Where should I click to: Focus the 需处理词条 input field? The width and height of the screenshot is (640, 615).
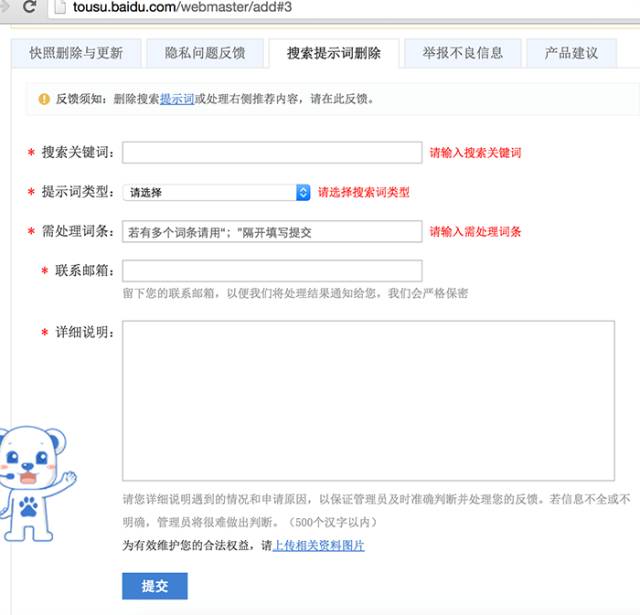(272, 232)
